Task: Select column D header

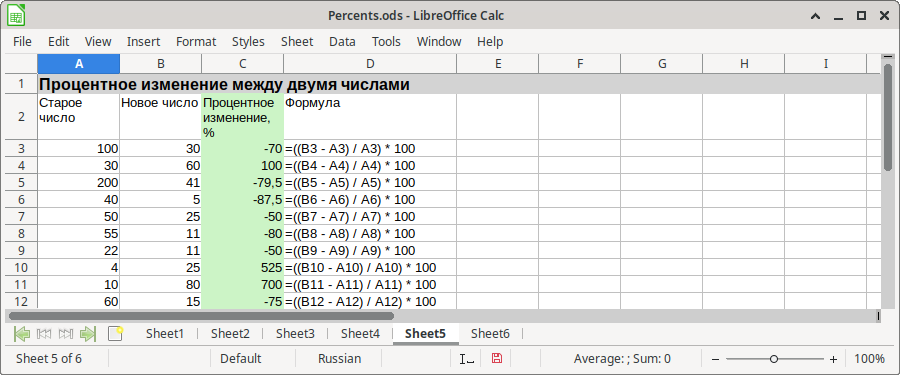Action: (370, 64)
